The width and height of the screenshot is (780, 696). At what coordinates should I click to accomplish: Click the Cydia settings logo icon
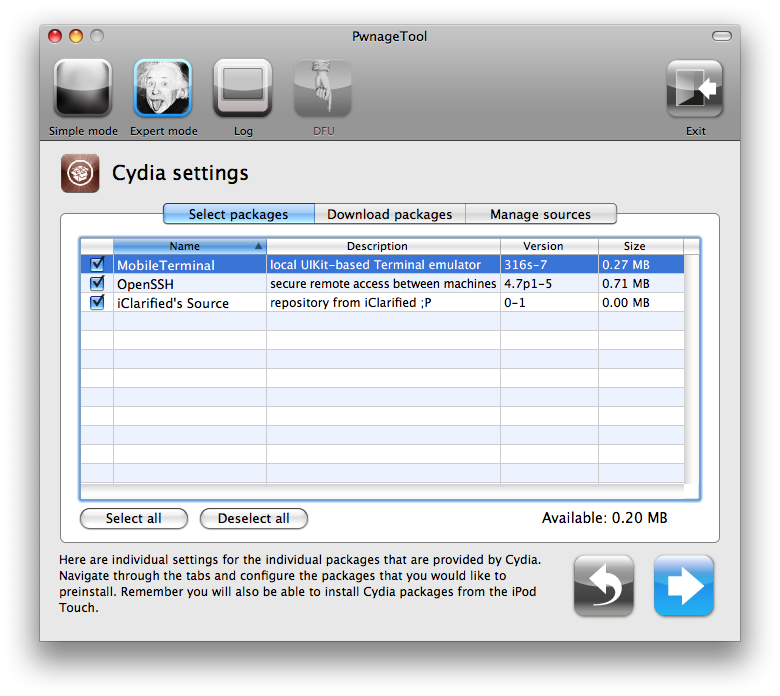pyautogui.click(x=80, y=173)
